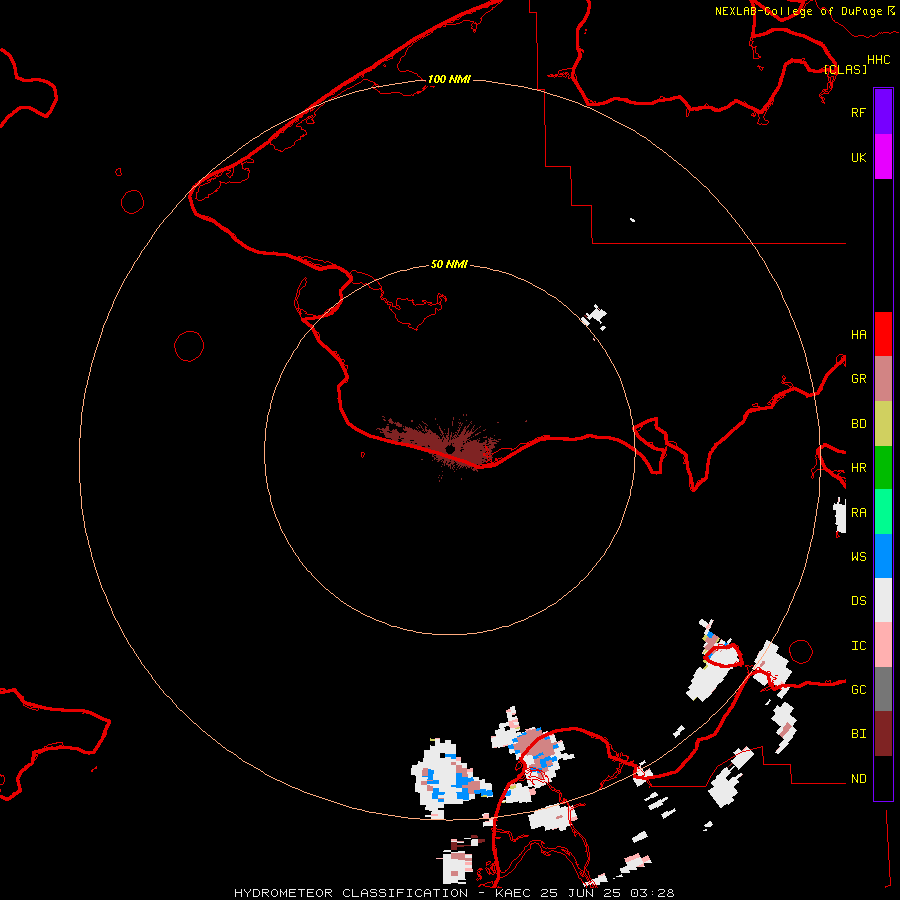
Task: Click the 'RF' legend label text
Action: coord(858,112)
